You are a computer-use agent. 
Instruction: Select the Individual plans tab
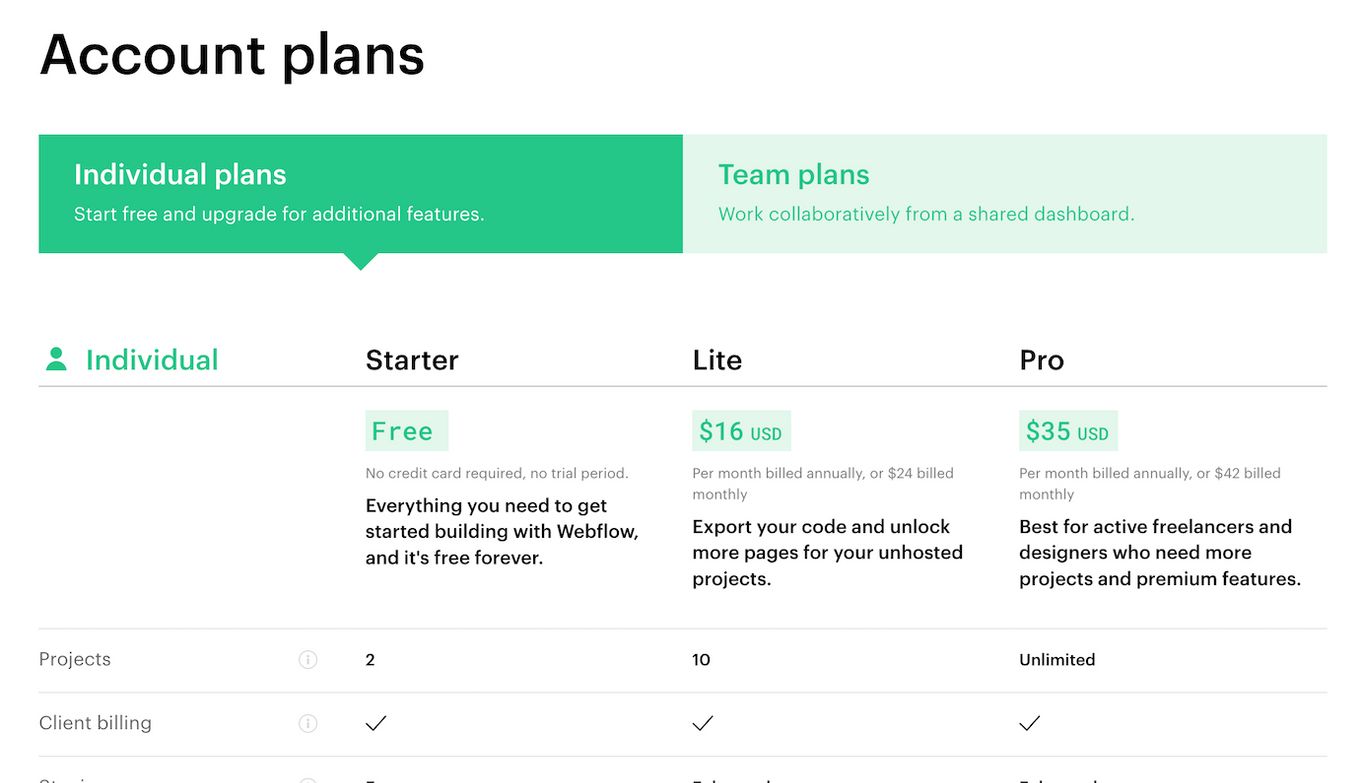tap(361, 194)
